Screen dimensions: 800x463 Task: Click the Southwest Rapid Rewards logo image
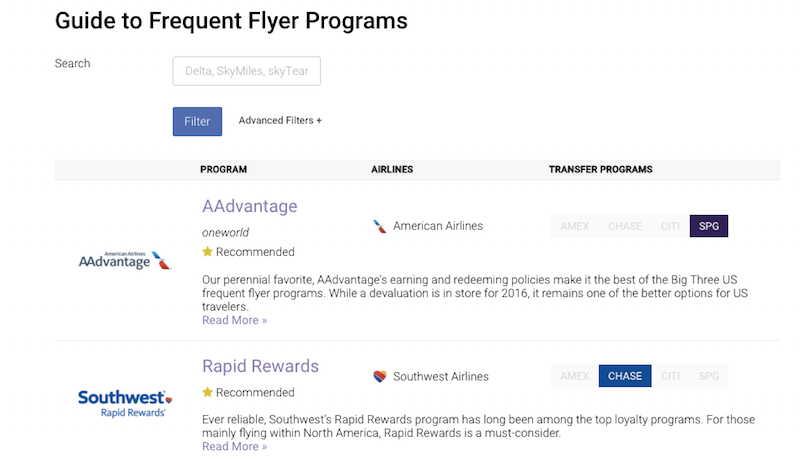click(x=125, y=404)
